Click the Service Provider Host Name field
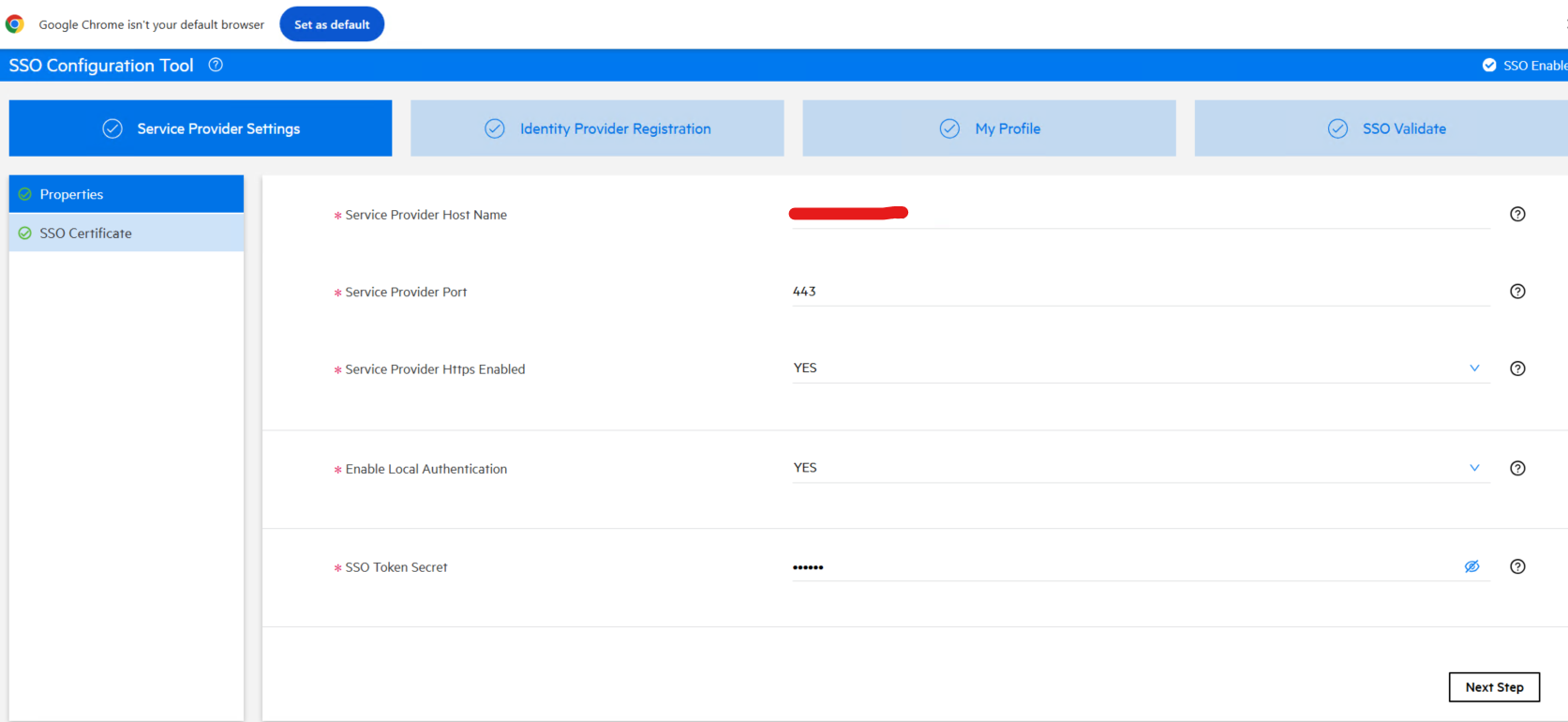The height and width of the screenshot is (722, 1568). click(1141, 214)
